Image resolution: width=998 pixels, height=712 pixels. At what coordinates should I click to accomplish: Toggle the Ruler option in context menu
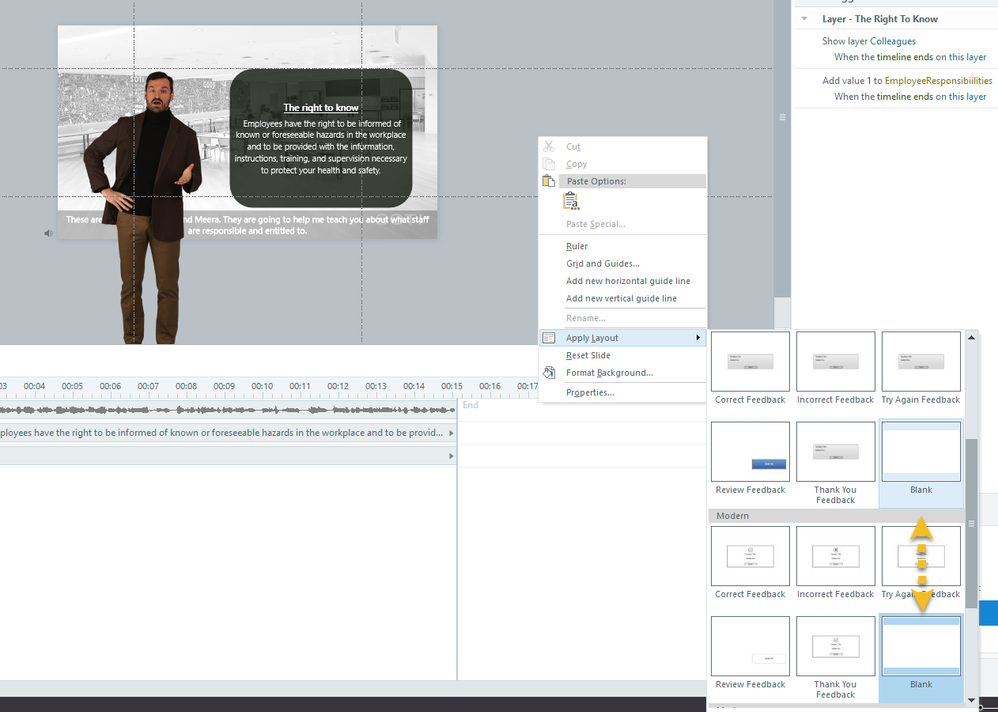[x=576, y=246]
